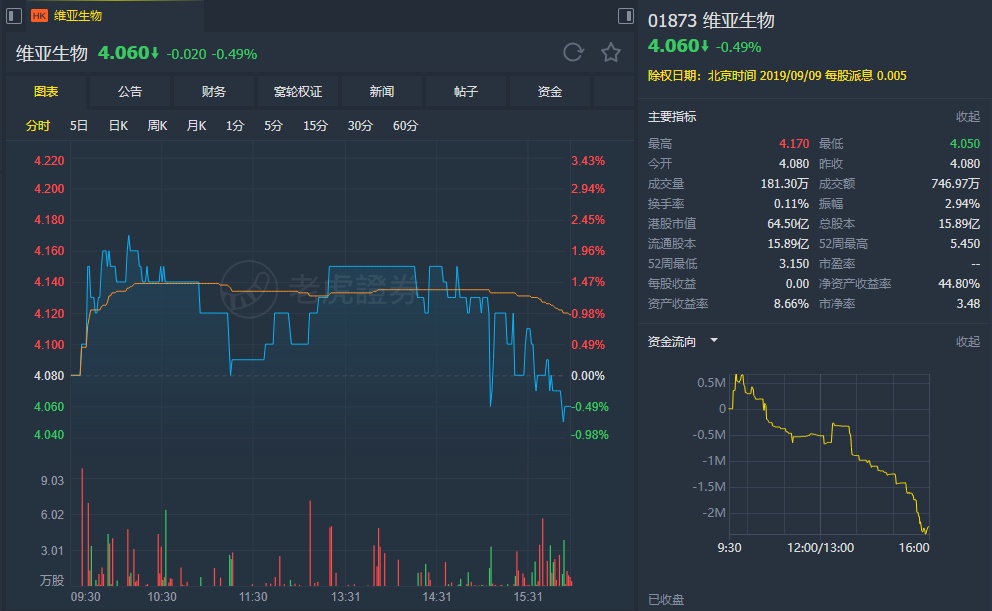This screenshot has width=992, height=611.
Task: Switch chart to 5日 view
Action: coord(79,126)
